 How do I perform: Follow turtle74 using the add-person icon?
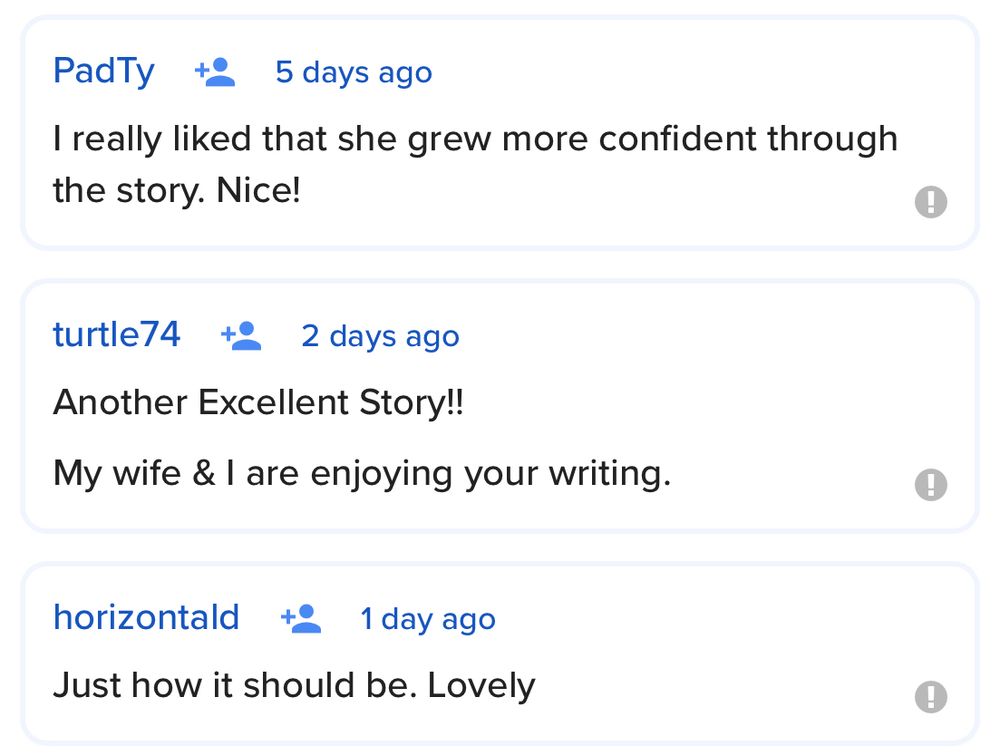241,336
